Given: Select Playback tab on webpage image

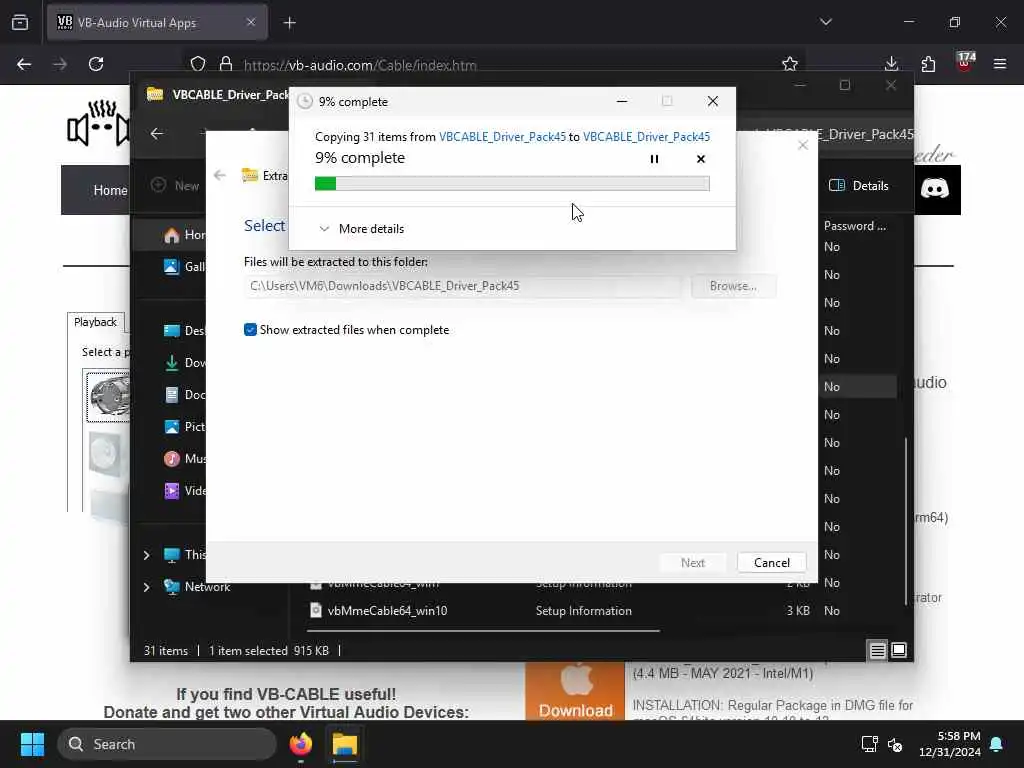Looking at the screenshot, I should (x=95, y=322).
